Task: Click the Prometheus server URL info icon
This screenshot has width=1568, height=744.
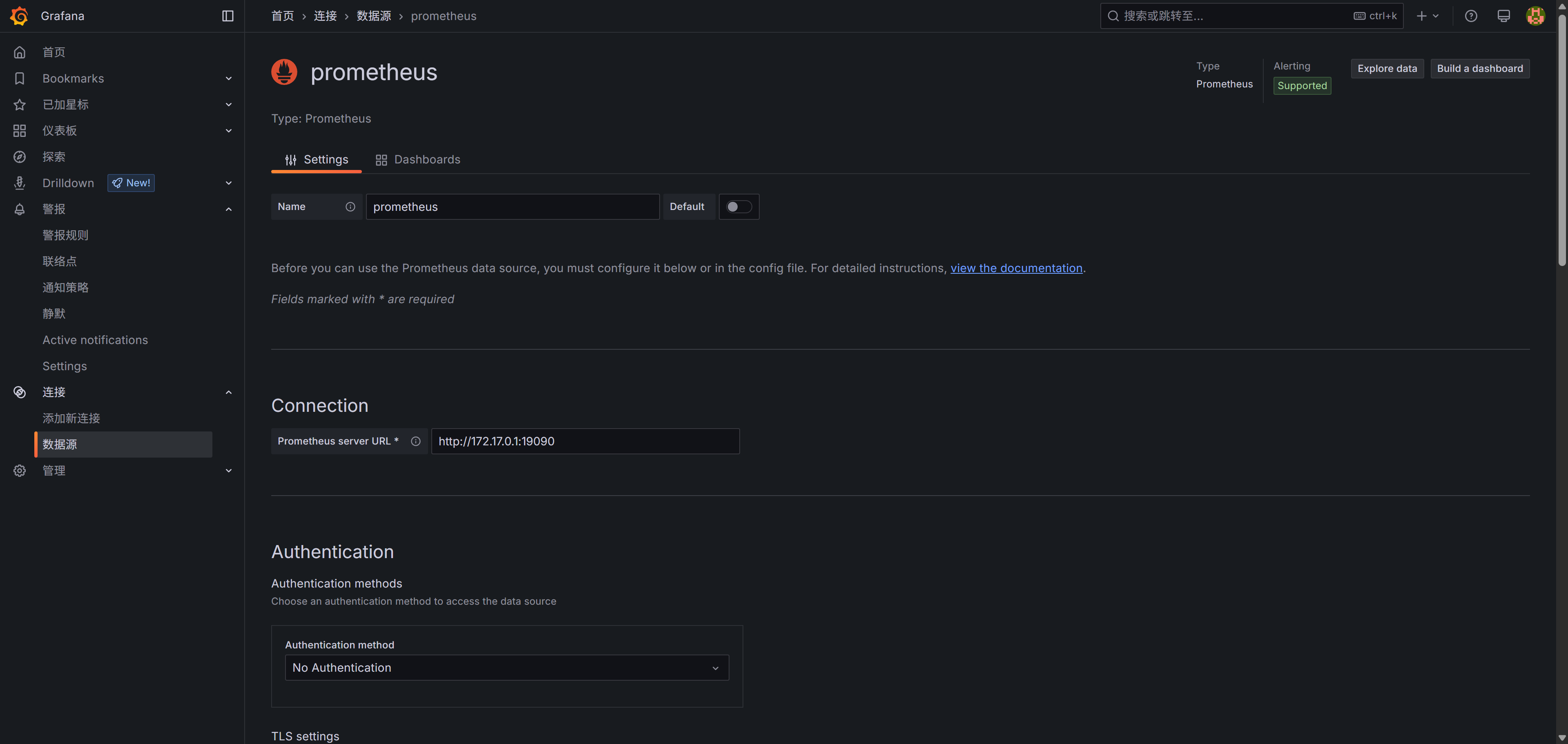Action: (415, 441)
